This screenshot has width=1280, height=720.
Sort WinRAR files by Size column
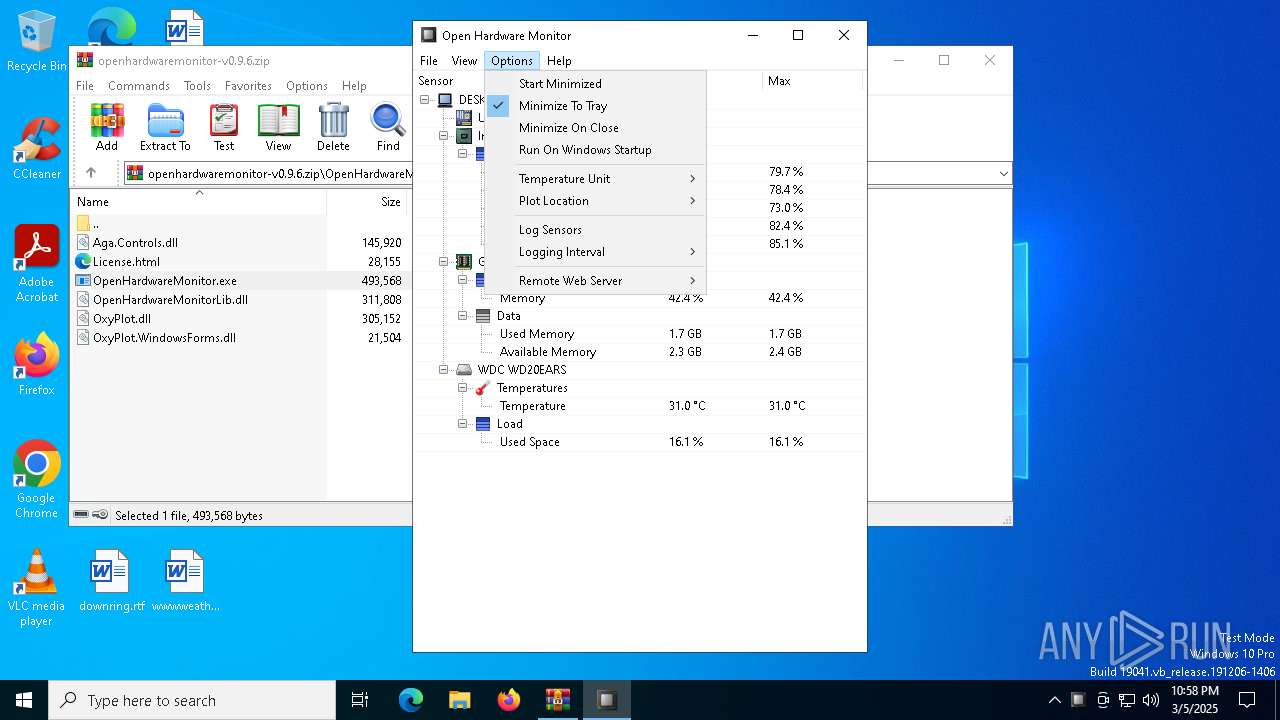point(369,202)
